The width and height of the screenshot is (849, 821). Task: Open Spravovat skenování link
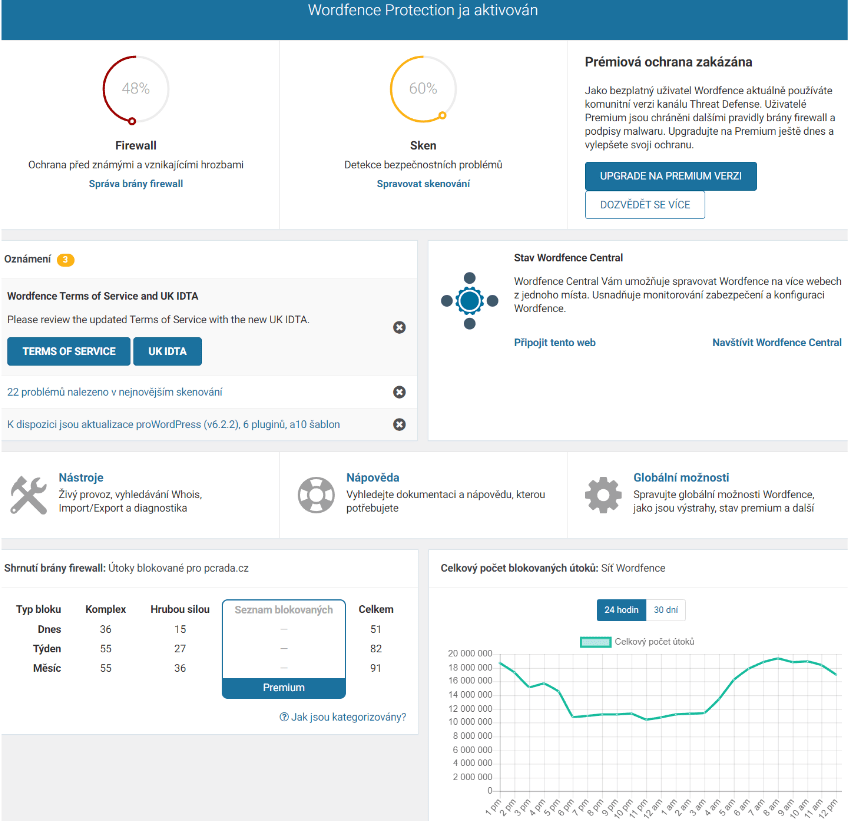pos(423,184)
